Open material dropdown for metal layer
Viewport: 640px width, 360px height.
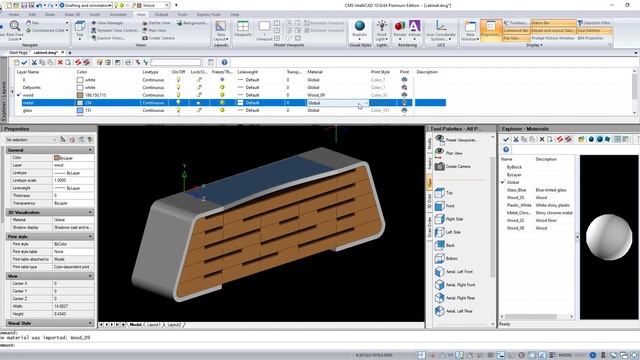tap(366, 103)
